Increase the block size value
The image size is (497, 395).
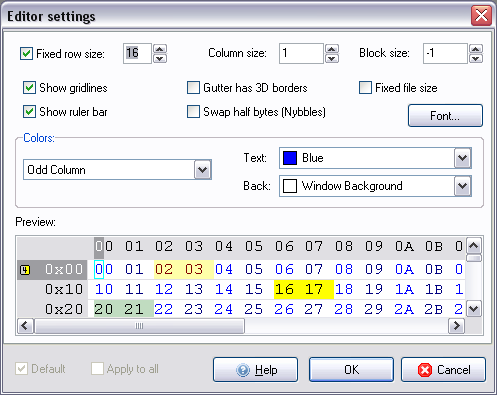coord(476,49)
